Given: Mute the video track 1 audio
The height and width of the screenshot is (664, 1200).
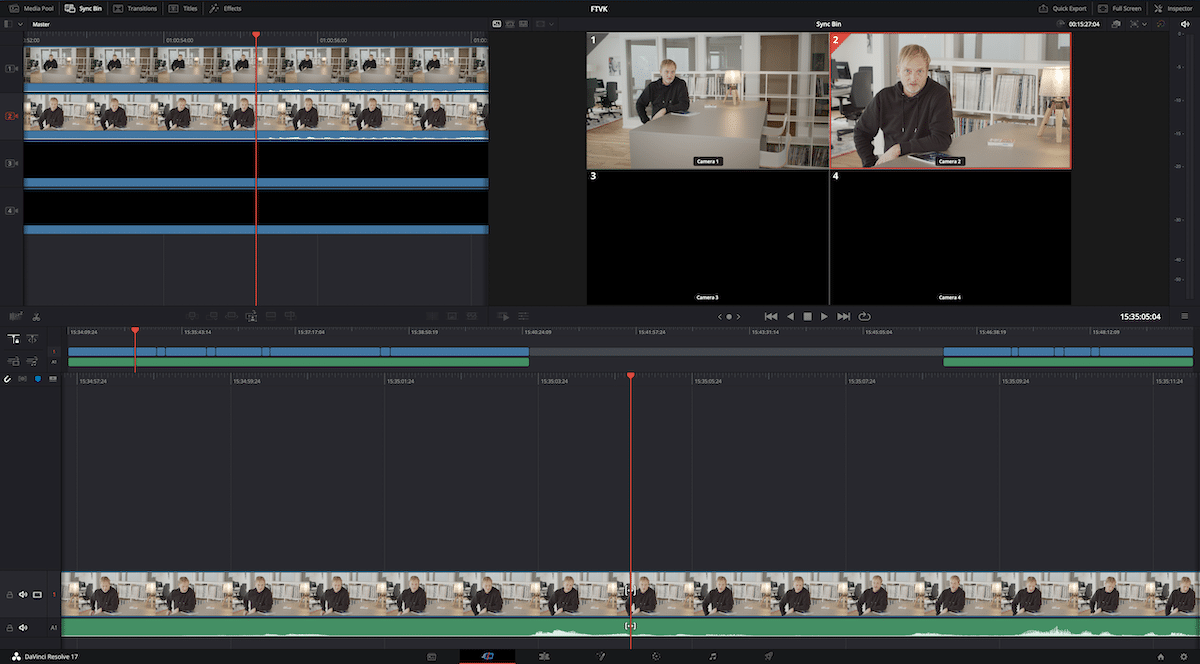Looking at the screenshot, I should click(x=23, y=594).
